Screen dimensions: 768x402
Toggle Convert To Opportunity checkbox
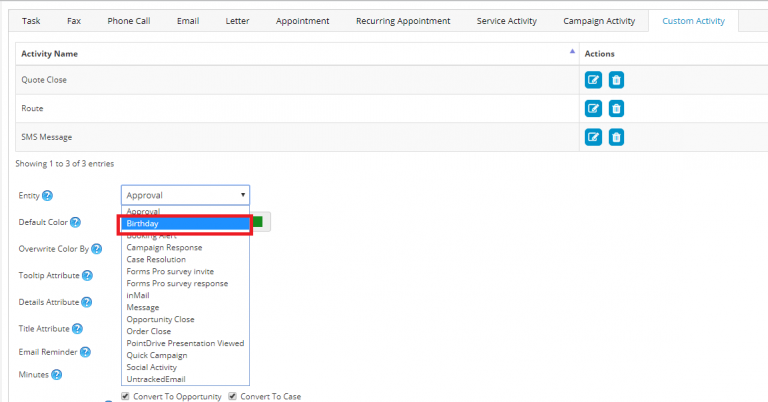tap(125, 396)
